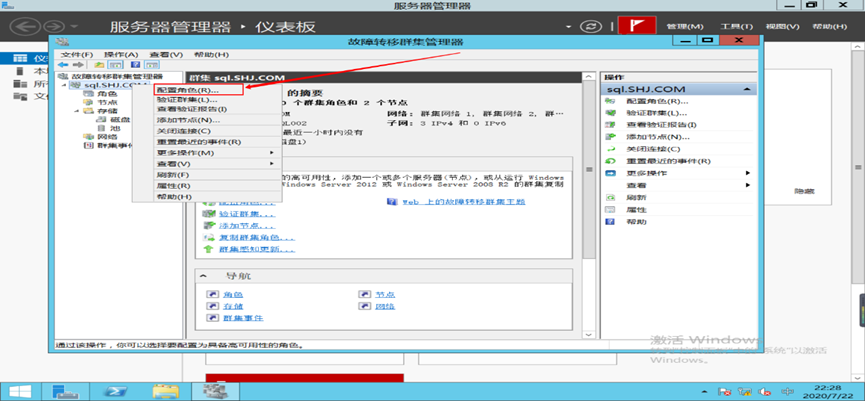Click the 复制群集角色... link text
This screenshot has width=865, height=401.
point(257,238)
